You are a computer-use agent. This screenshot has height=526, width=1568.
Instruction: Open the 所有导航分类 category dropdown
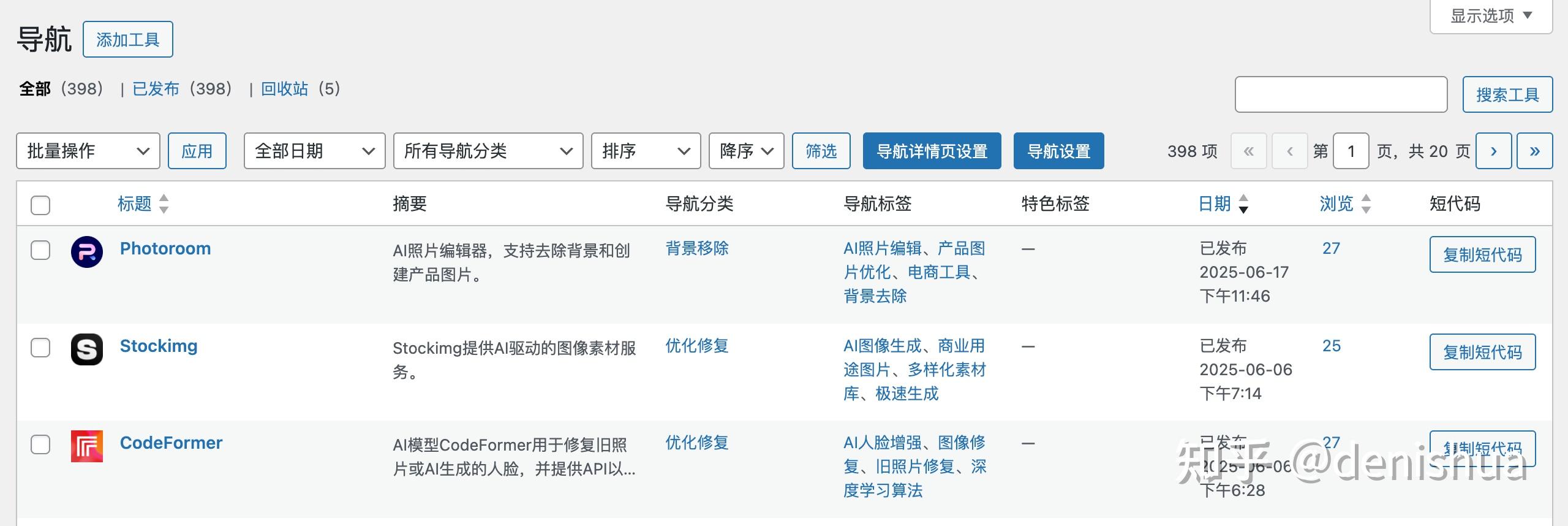tap(488, 151)
